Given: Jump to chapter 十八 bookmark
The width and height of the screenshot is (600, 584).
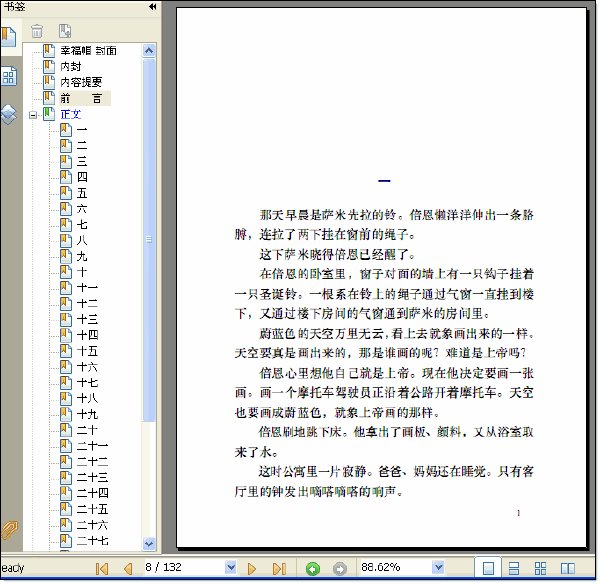Looking at the screenshot, I should click(x=87, y=399).
